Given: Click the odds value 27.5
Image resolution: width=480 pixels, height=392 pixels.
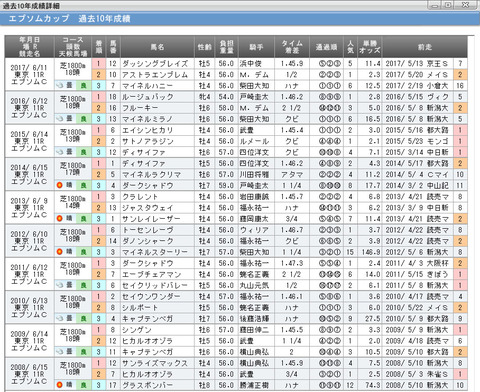Looking at the screenshot, I should coord(373,319).
